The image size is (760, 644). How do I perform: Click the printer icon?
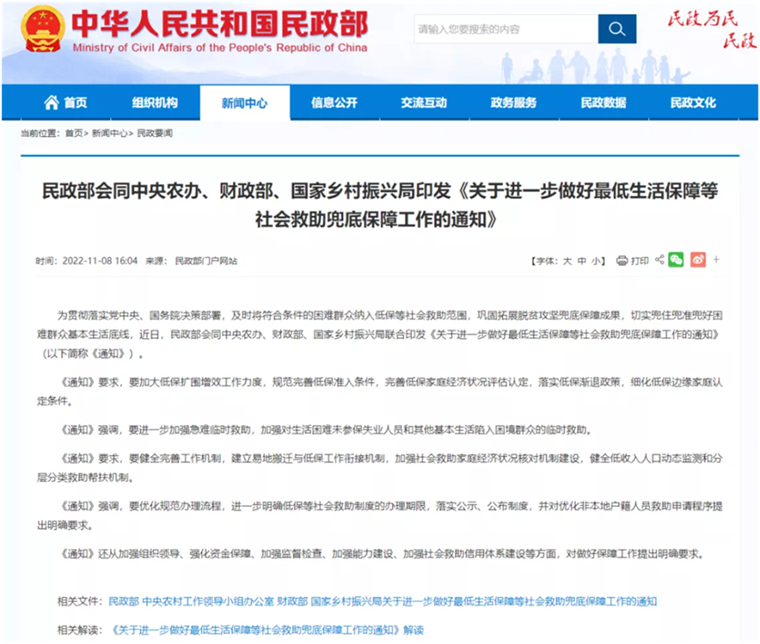(622, 261)
